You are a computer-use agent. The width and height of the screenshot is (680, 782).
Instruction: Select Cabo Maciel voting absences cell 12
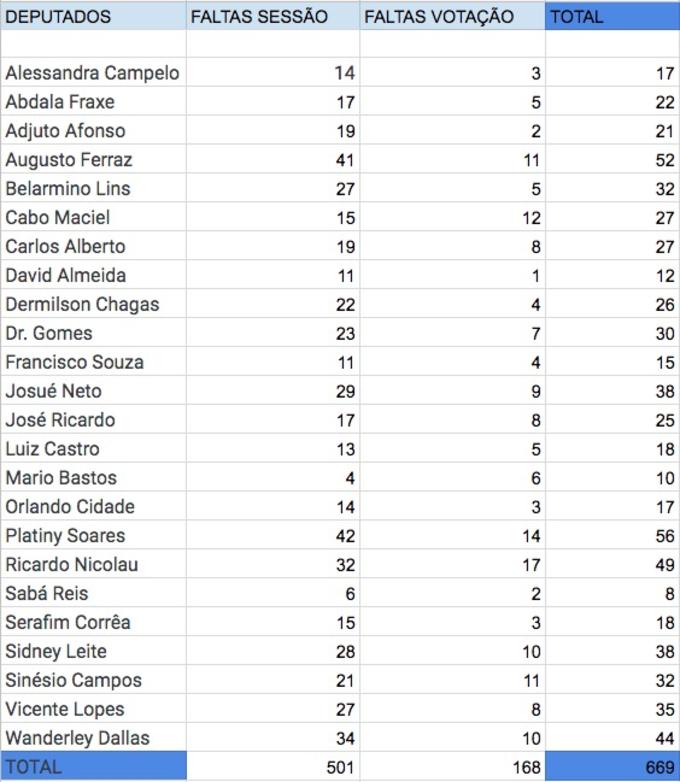pos(452,218)
